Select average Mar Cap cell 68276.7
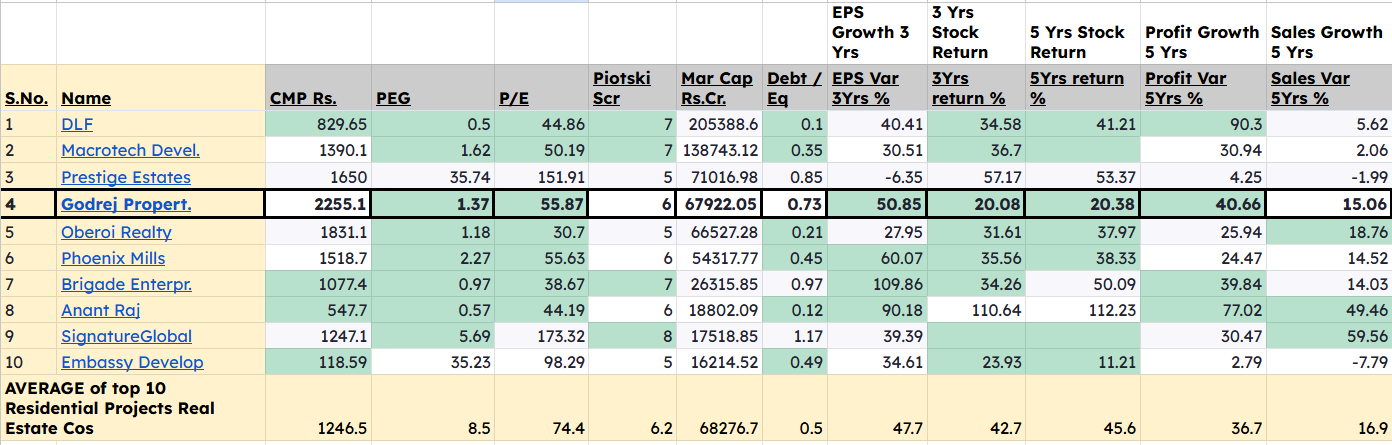The height and width of the screenshot is (445, 1392). point(719,408)
